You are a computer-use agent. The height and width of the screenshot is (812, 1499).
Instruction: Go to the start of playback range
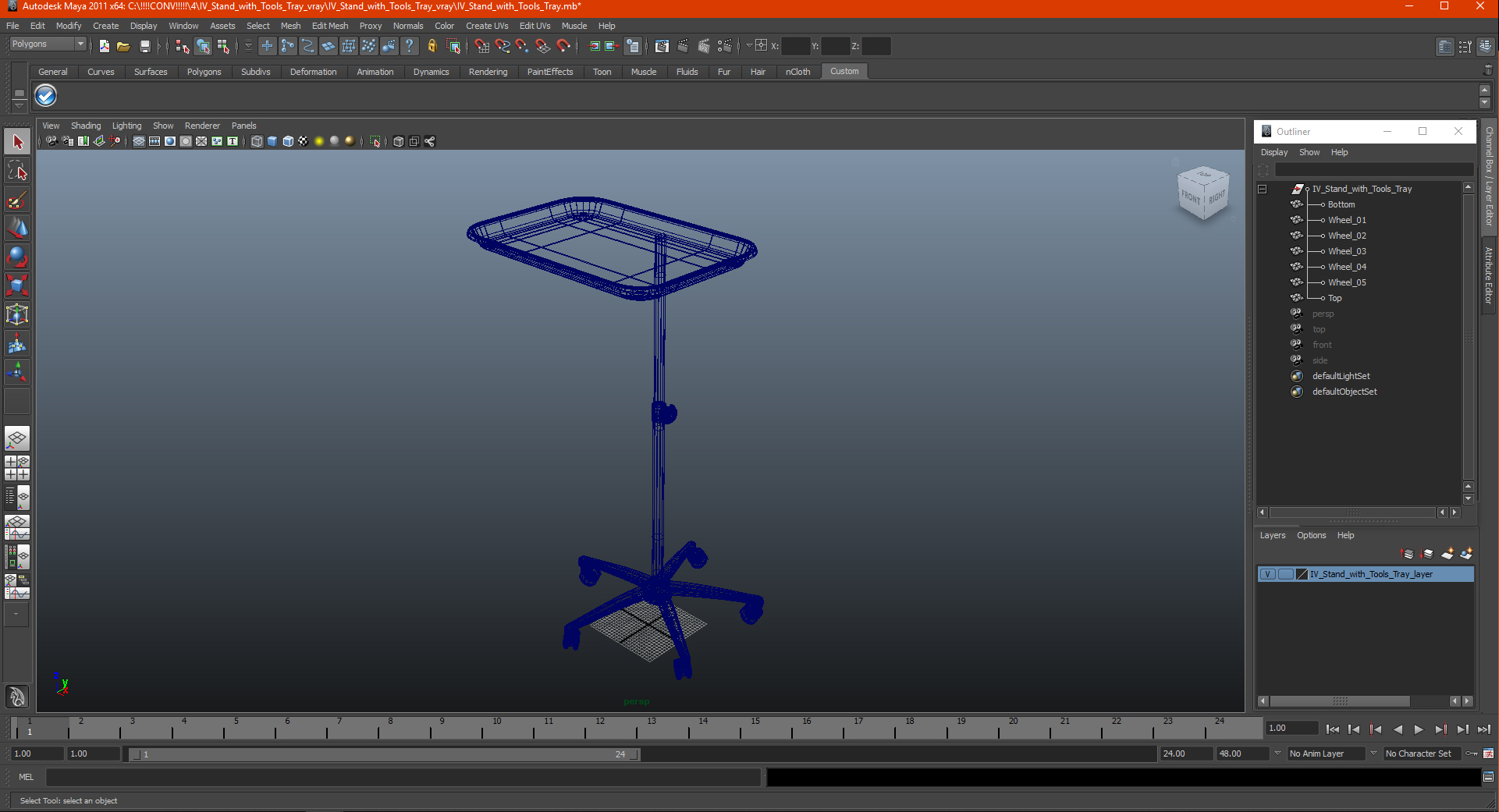click(x=1332, y=729)
